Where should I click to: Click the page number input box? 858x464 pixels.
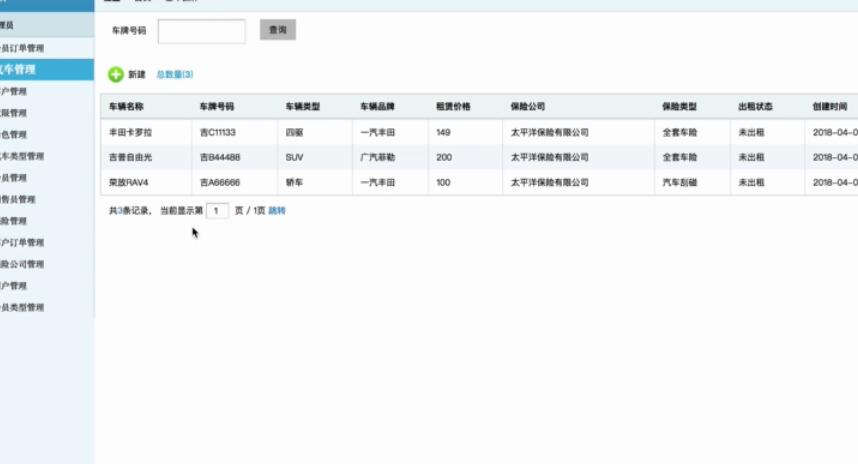point(217,211)
